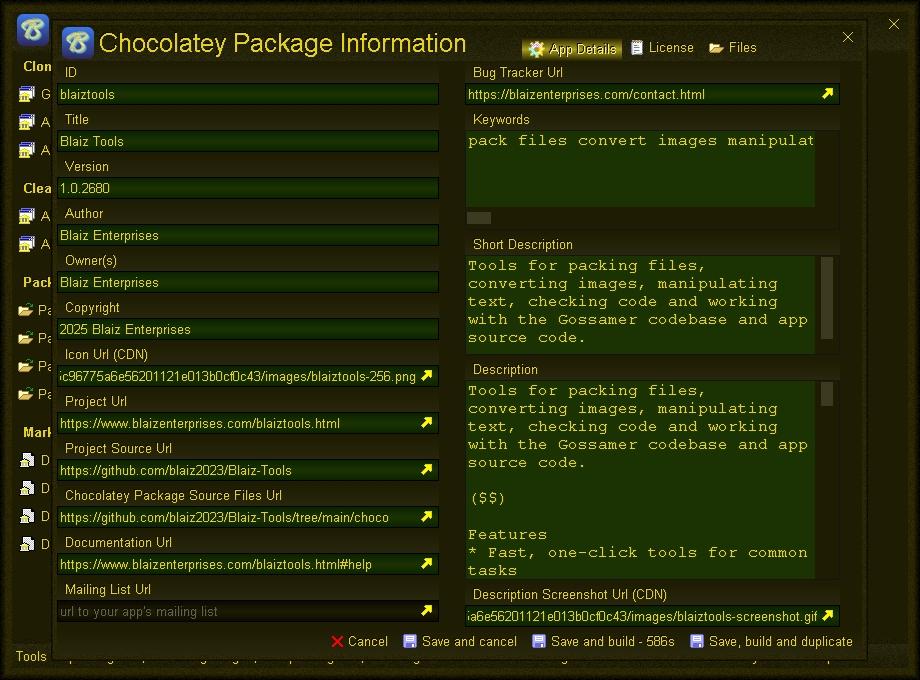This screenshot has width=920, height=680.
Task: Click the Files folder icon
Action: coord(716,48)
